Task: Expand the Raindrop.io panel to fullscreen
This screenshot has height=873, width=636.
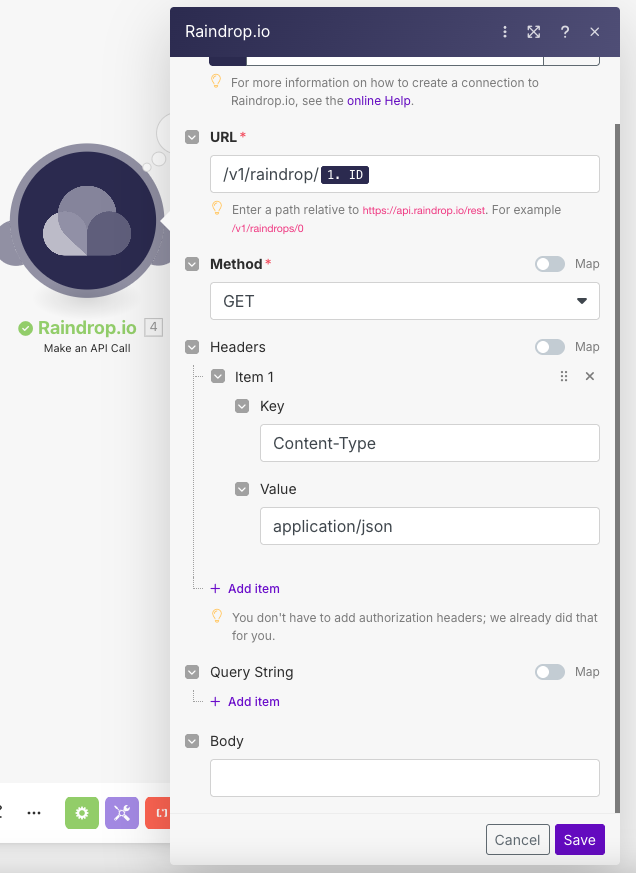Action: (534, 32)
